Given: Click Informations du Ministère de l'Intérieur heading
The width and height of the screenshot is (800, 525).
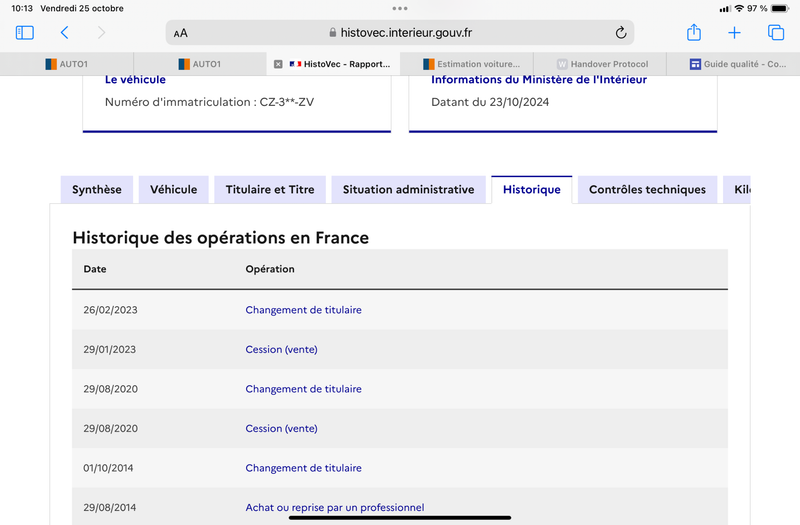Looking at the screenshot, I should click(x=539, y=80).
